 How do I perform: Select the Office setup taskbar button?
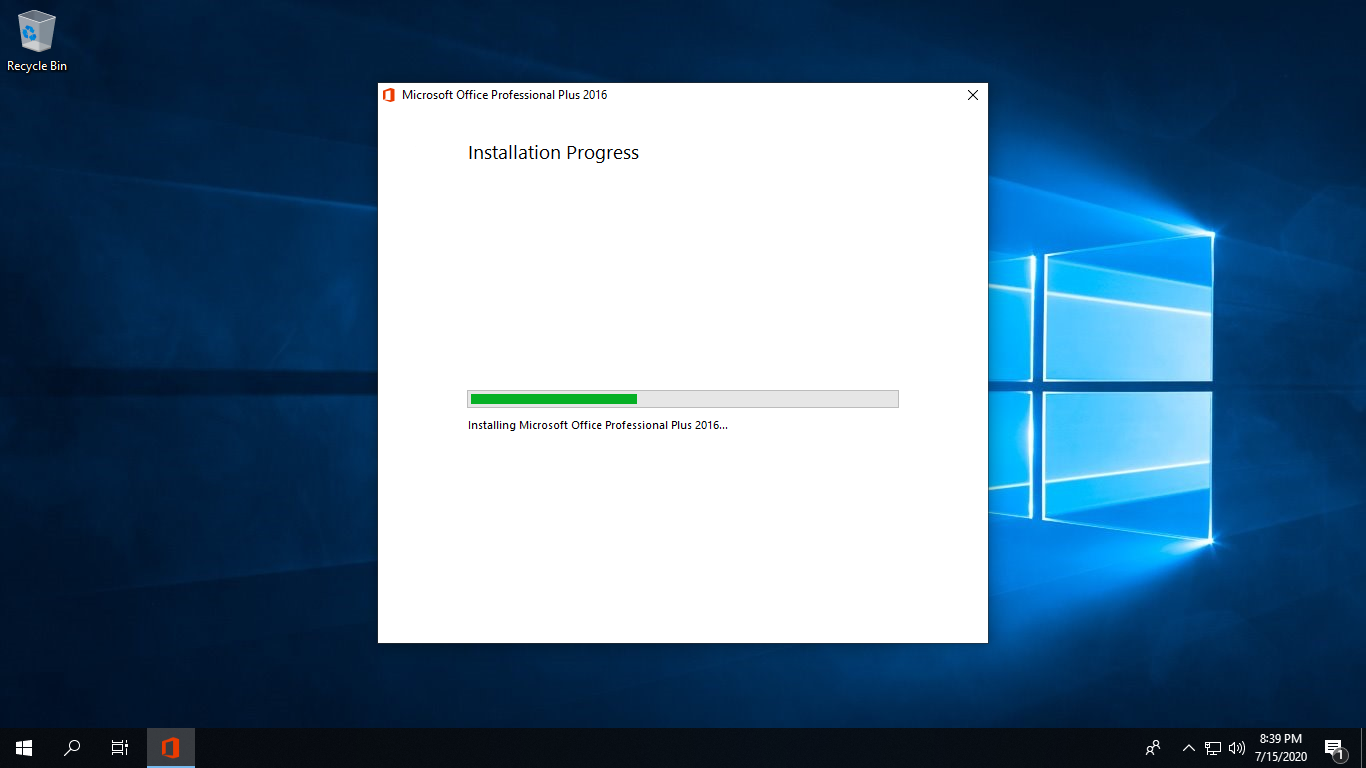(171, 748)
